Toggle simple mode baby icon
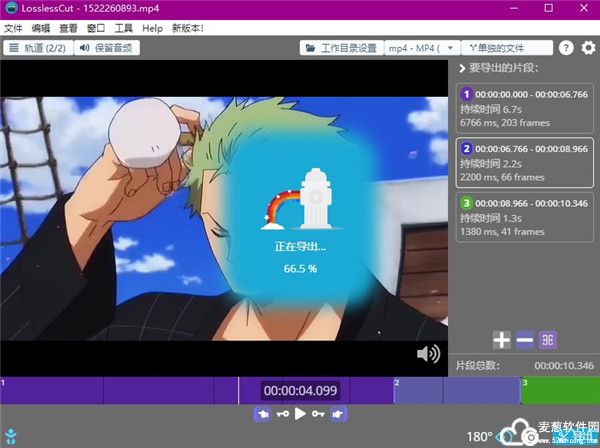Image resolution: width=600 pixels, height=448 pixels. 11,437
